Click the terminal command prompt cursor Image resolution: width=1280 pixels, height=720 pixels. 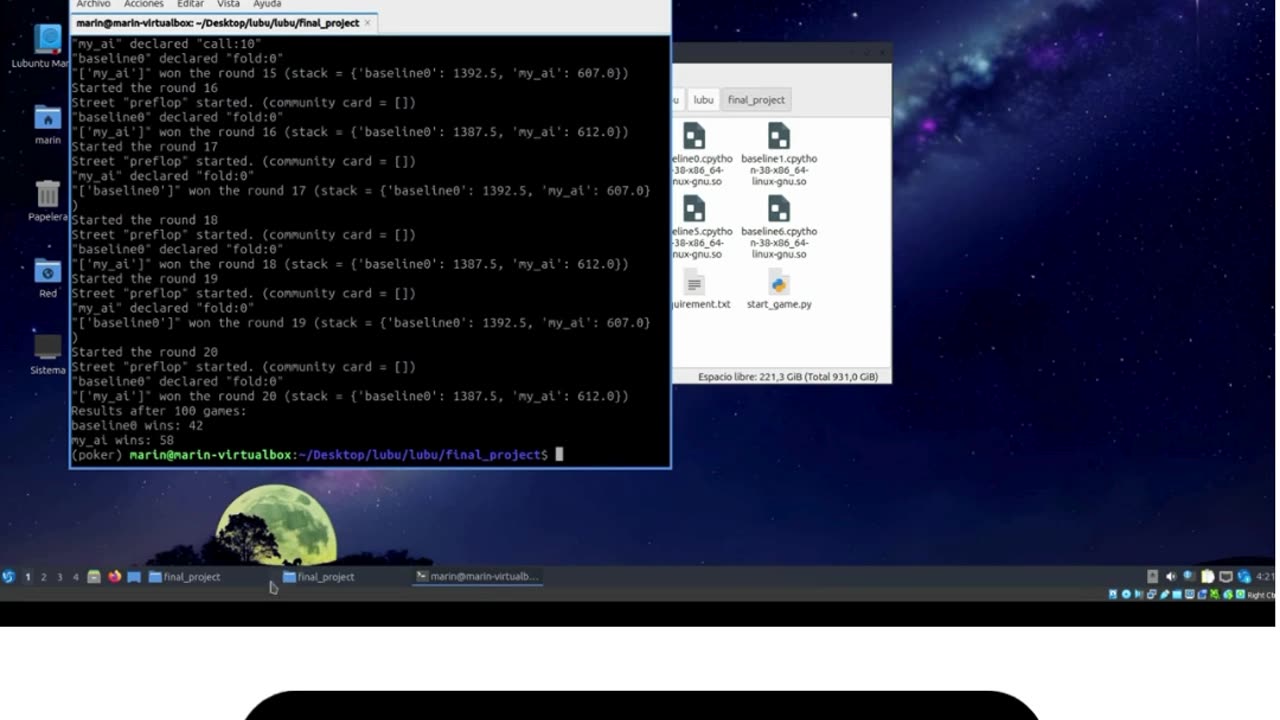(559, 454)
